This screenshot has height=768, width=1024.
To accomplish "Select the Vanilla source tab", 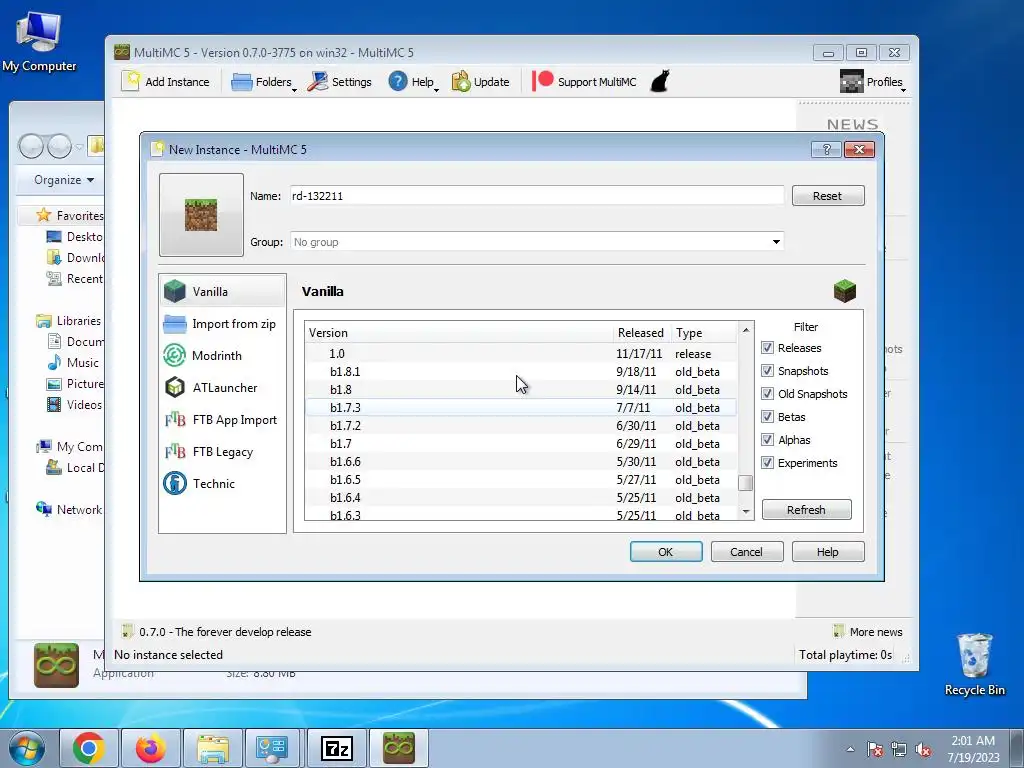I will tap(222, 291).
